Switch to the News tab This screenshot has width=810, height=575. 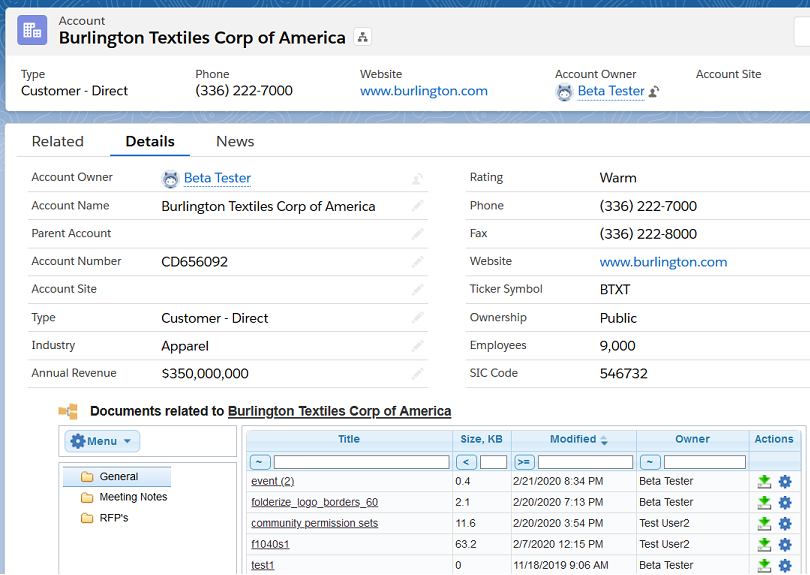click(x=235, y=141)
